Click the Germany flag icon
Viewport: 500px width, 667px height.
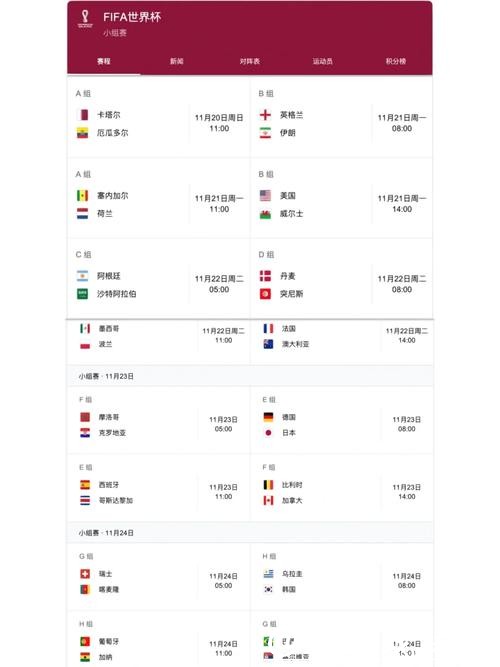coord(268,417)
